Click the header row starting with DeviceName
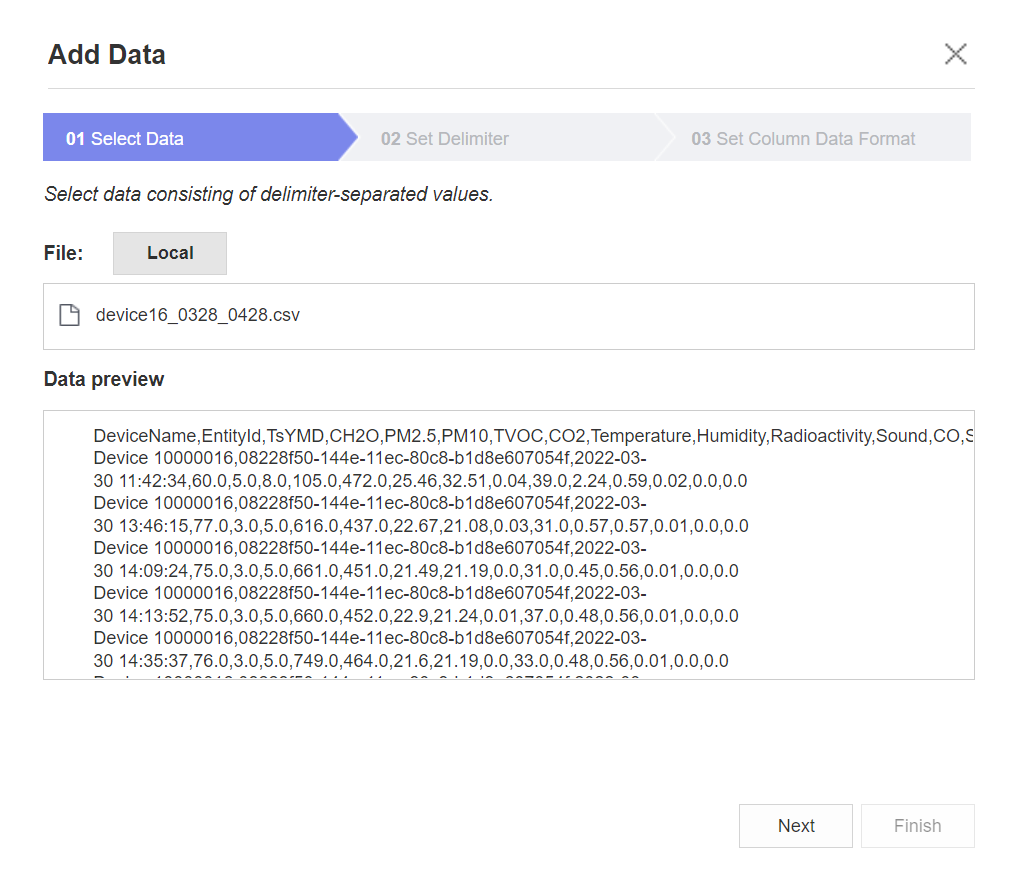Viewport: 1019px width, 894px height. (x=533, y=435)
